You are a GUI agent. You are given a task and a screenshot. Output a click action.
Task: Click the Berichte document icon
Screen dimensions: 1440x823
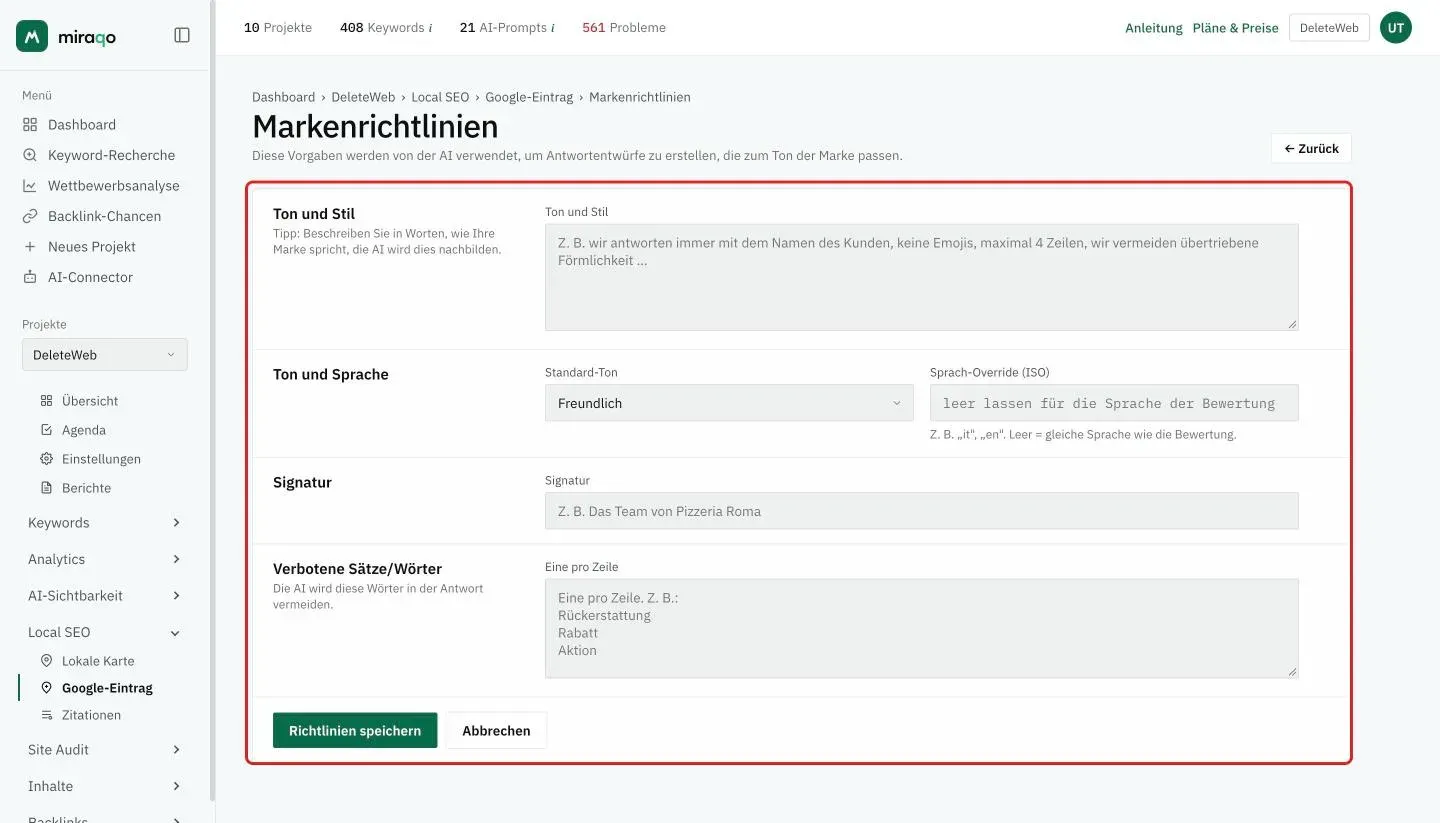click(46, 488)
